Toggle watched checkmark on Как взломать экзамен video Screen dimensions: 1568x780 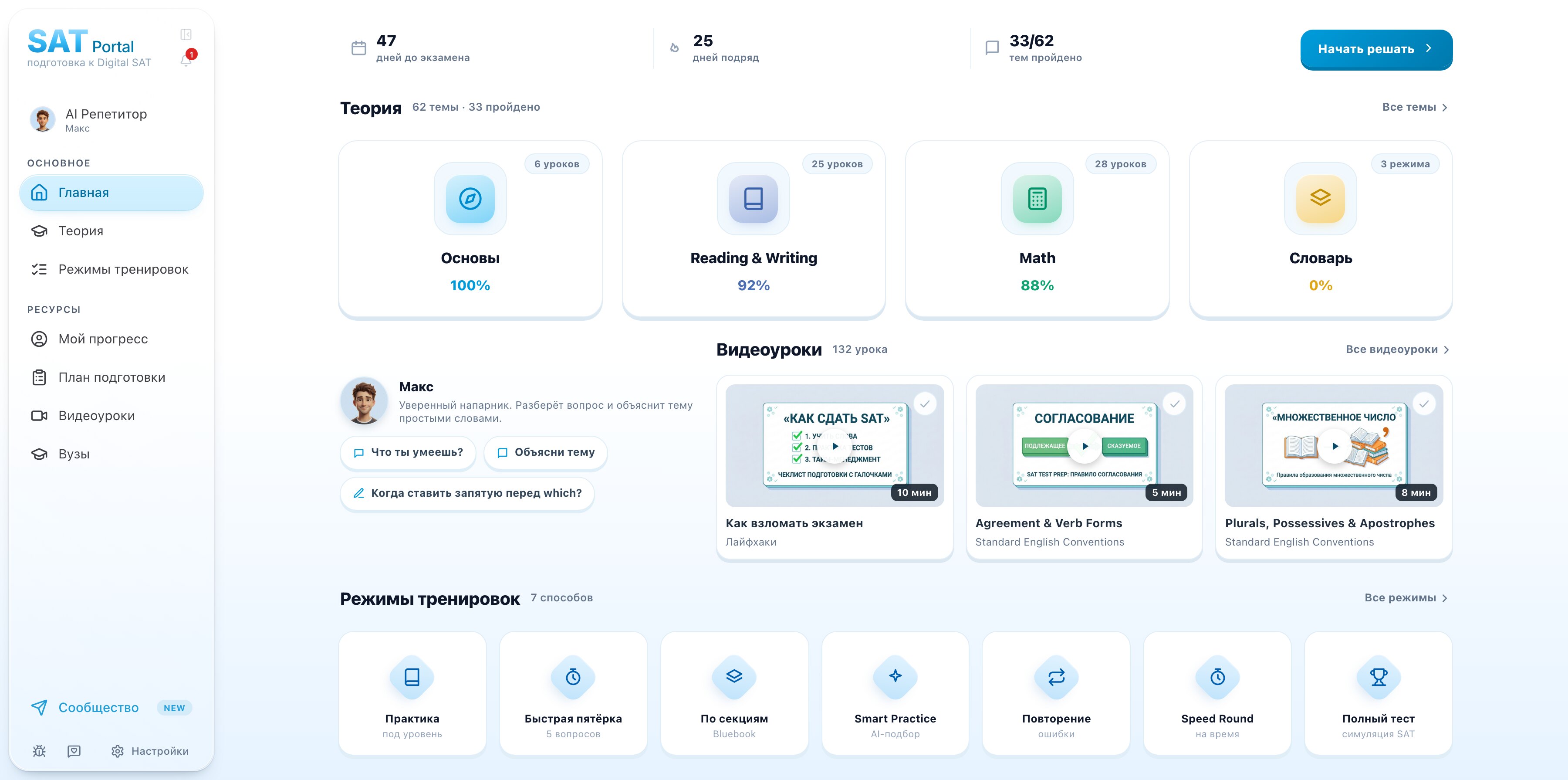(x=925, y=404)
